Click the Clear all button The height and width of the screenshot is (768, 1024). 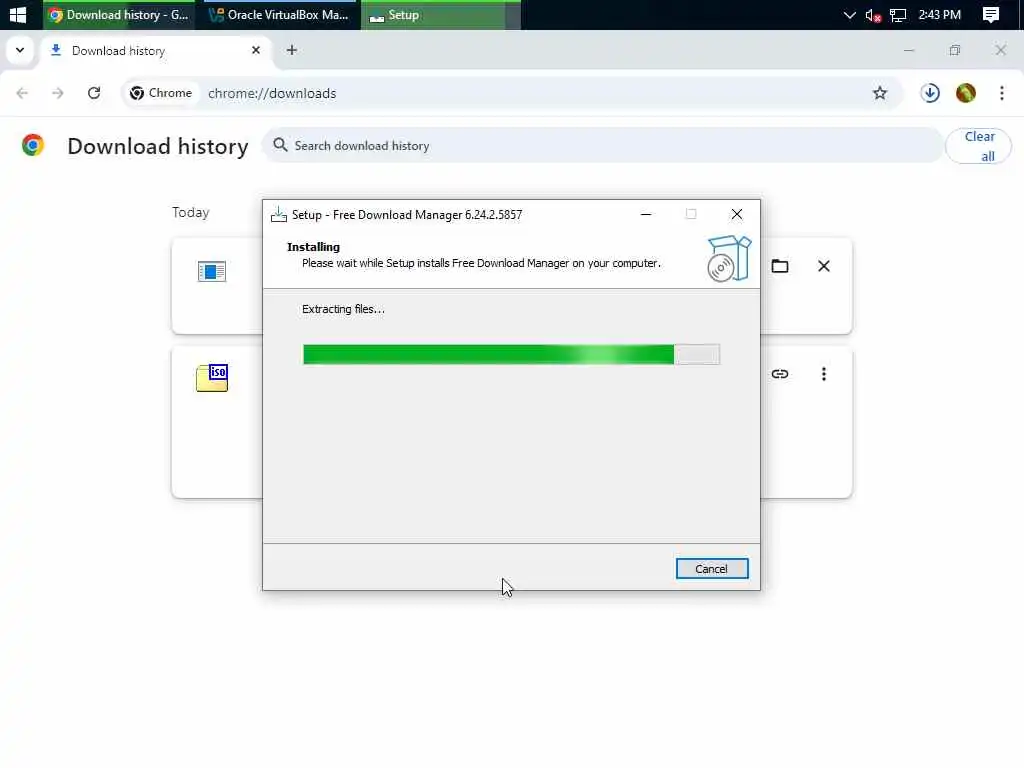[x=978, y=146]
